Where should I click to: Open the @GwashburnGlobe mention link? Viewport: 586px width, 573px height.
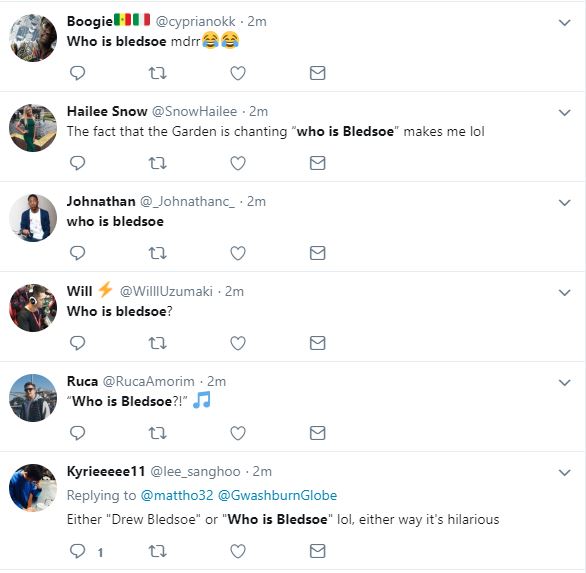coord(277,495)
